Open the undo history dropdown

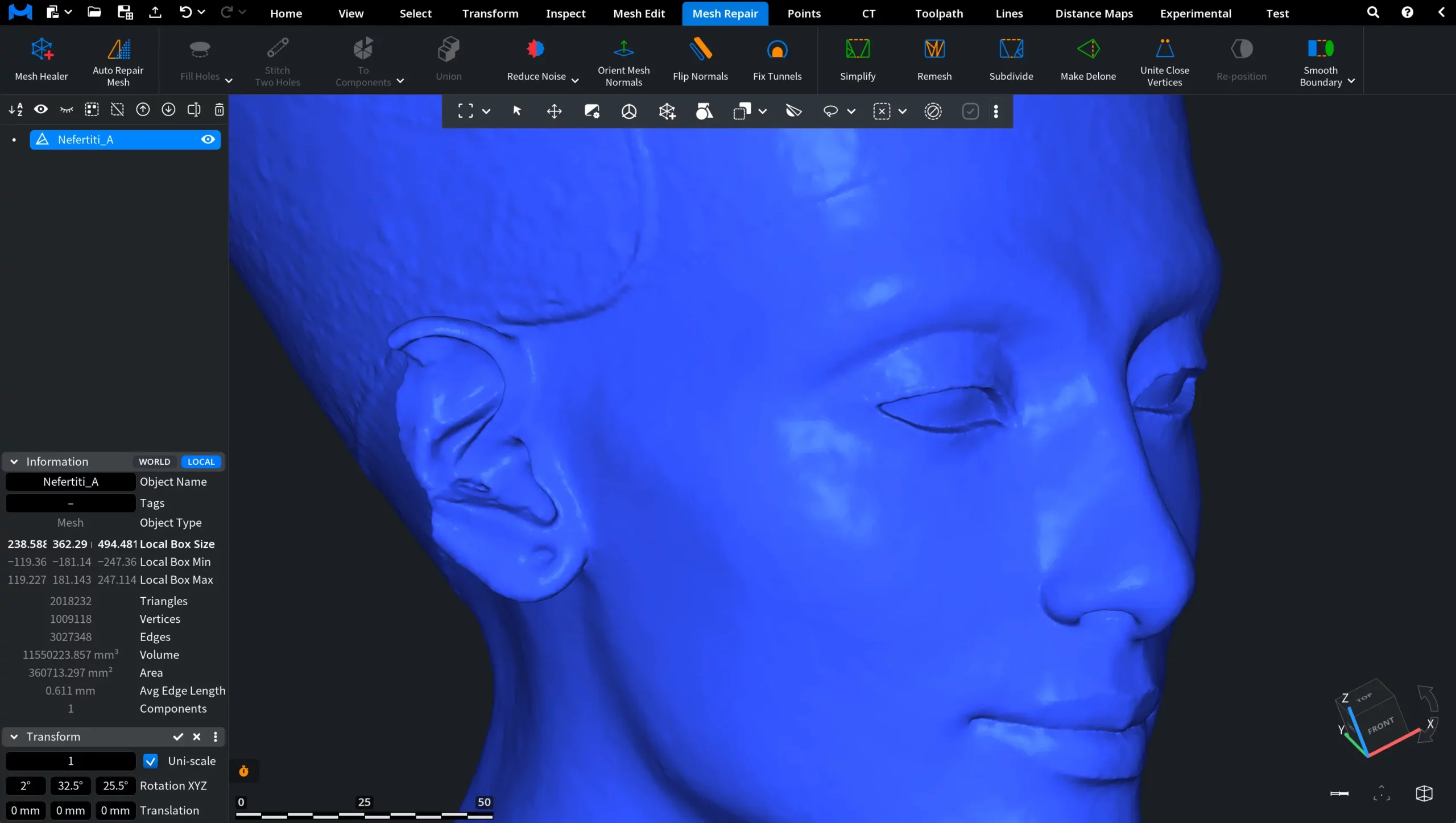pos(201,12)
